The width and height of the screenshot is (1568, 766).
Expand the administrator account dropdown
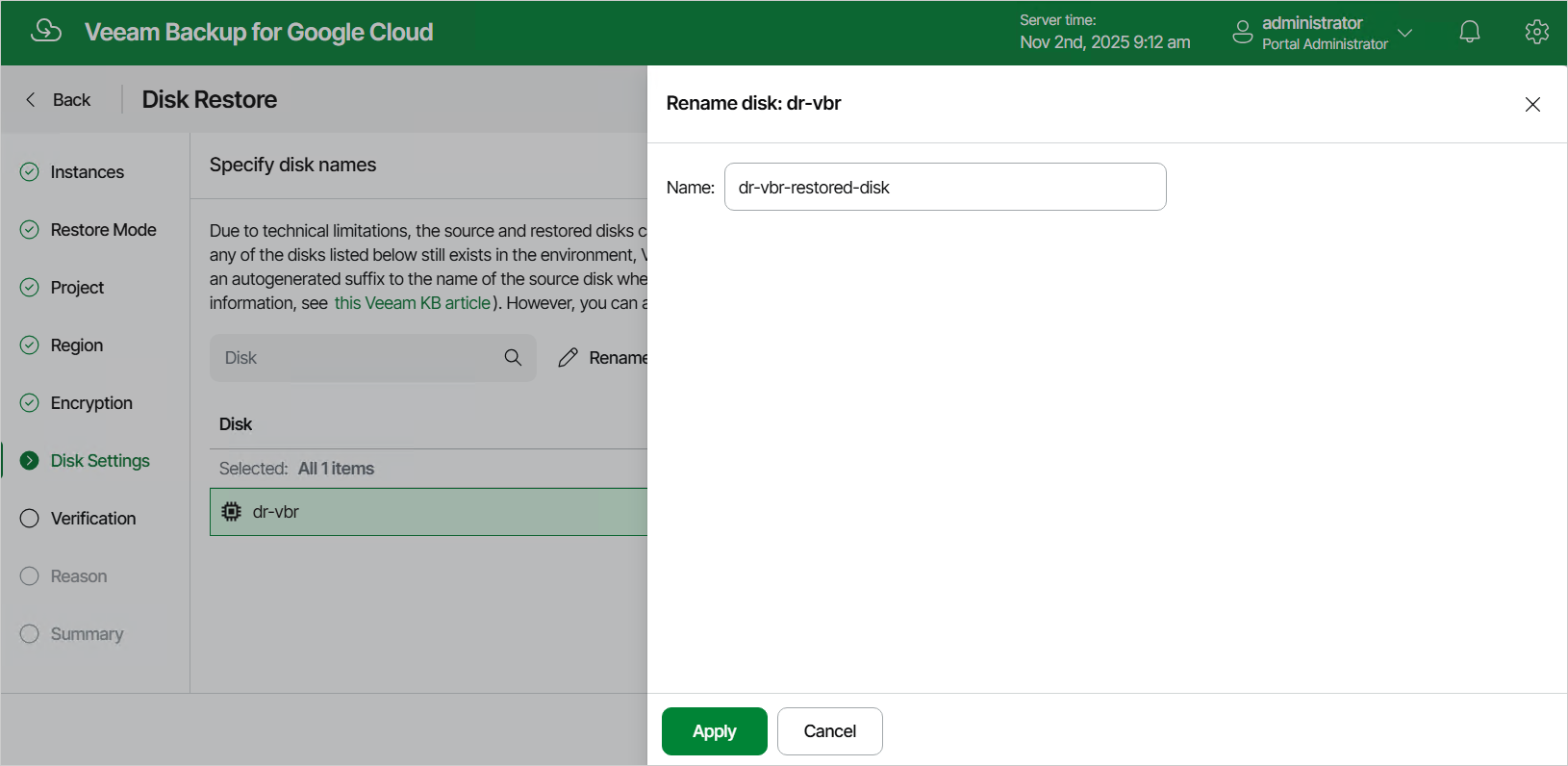click(1404, 33)
